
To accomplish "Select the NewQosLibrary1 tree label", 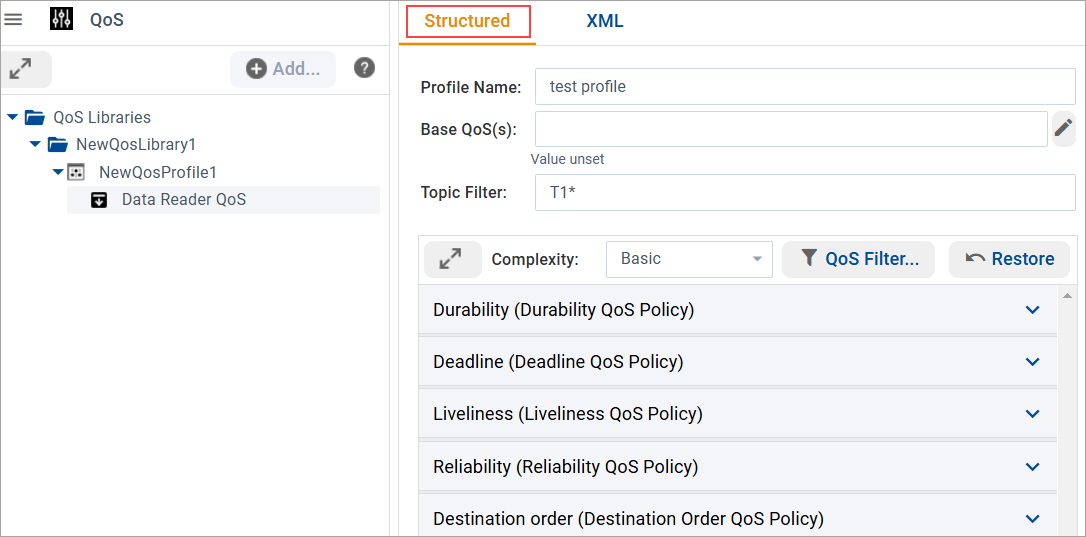I will pyautogui.click(x=136, y=145).
